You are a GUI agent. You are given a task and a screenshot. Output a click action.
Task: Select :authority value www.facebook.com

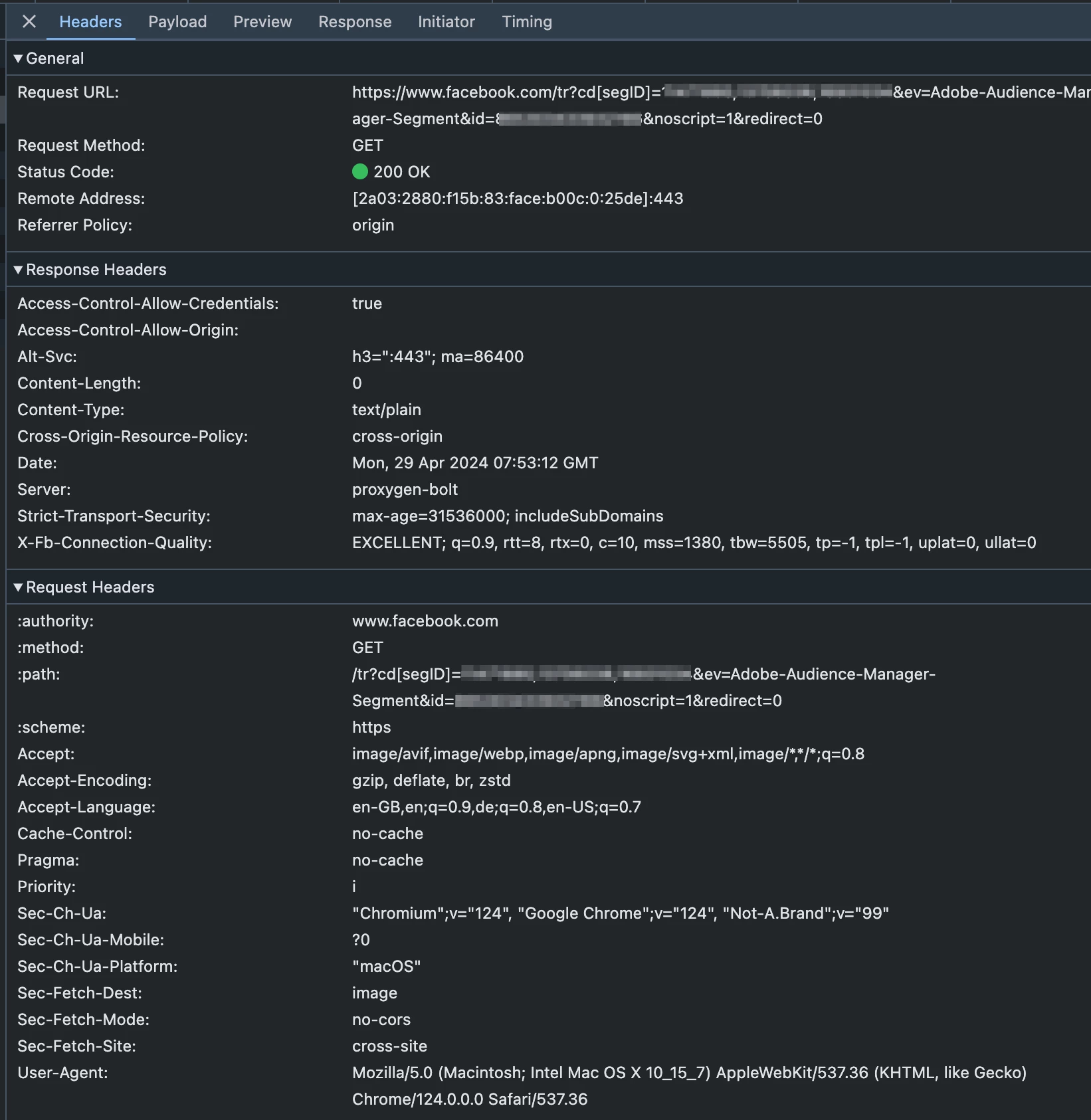point(425,621)
